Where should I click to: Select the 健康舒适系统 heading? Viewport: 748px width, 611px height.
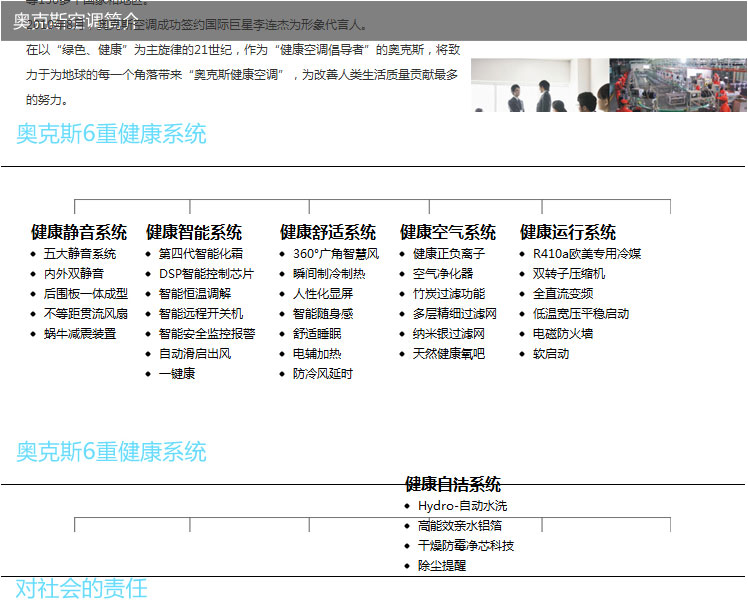(328, 232)
